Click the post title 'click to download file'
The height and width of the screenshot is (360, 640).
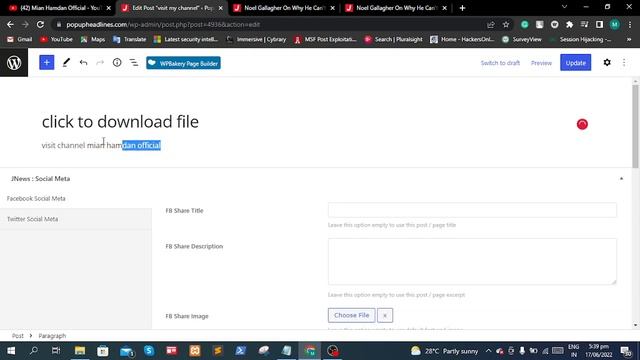point(120,122)
